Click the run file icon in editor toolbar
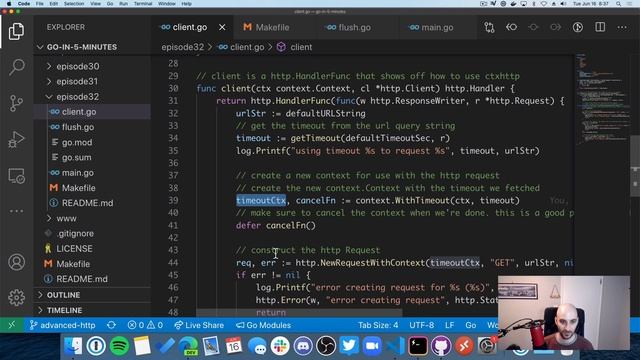This screenshot has width=640, height=360. tap(578, 27)
